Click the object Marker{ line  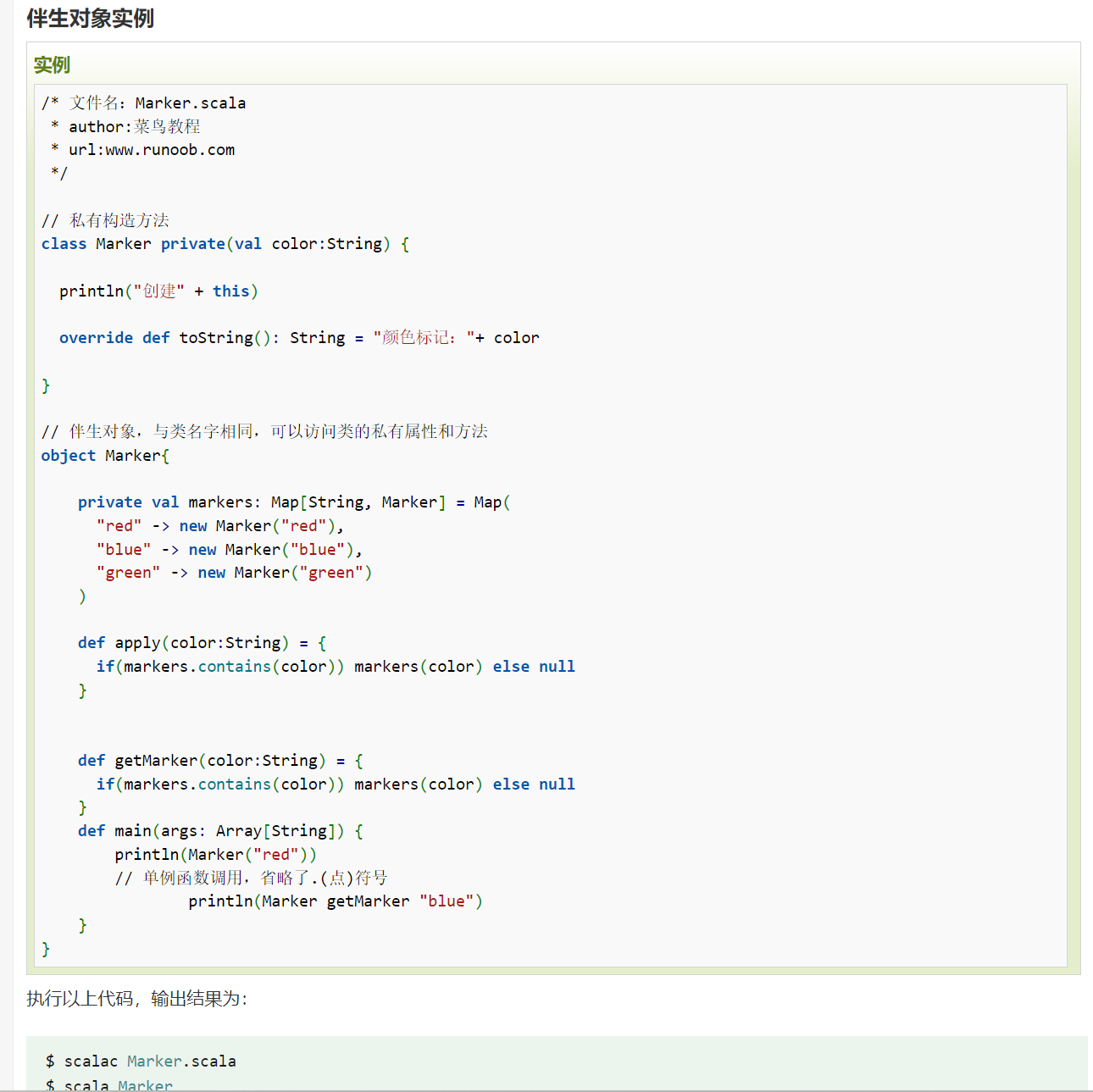pyautogui.click(x=105, y=455)
